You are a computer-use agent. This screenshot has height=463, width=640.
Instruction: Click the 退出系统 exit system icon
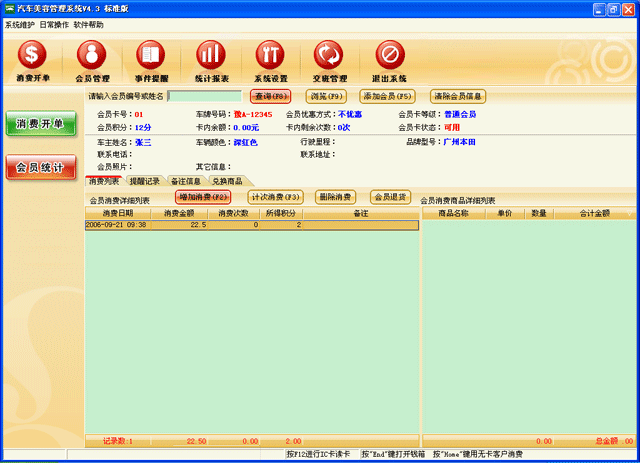click(390, 60)
